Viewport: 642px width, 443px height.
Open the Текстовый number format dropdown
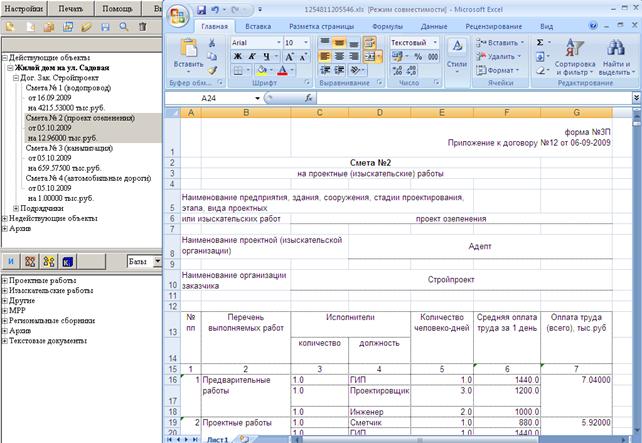click(435, 43)
